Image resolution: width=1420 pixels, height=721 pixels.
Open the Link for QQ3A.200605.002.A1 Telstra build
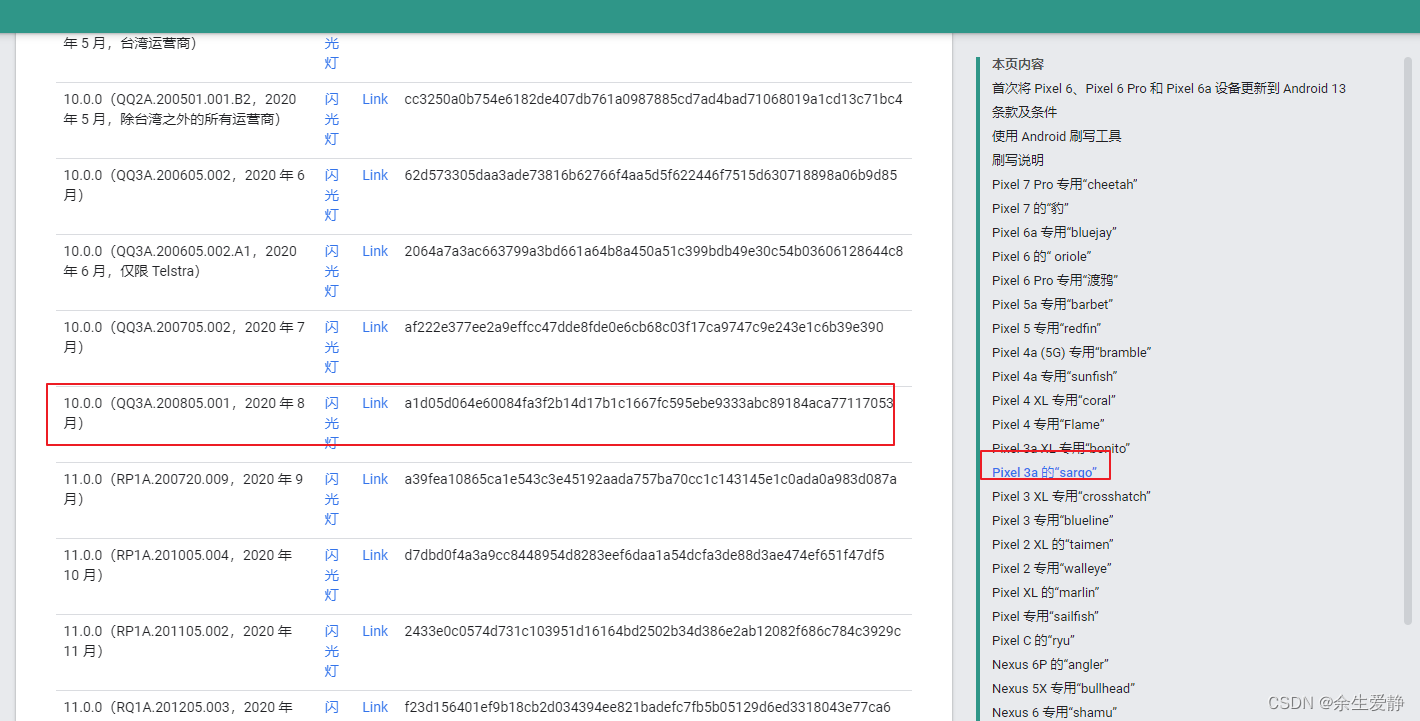point(375,251)
